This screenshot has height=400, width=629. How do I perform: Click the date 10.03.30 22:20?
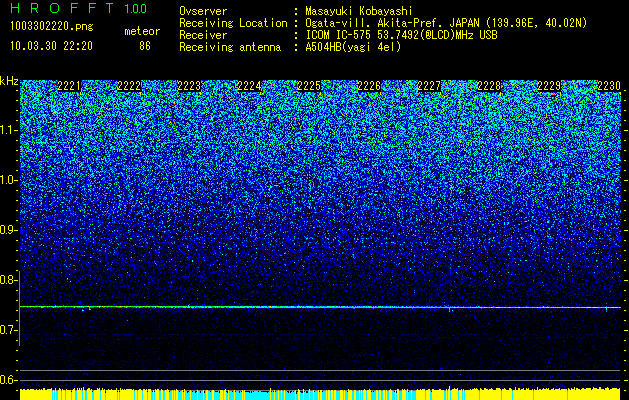[52, 46]
